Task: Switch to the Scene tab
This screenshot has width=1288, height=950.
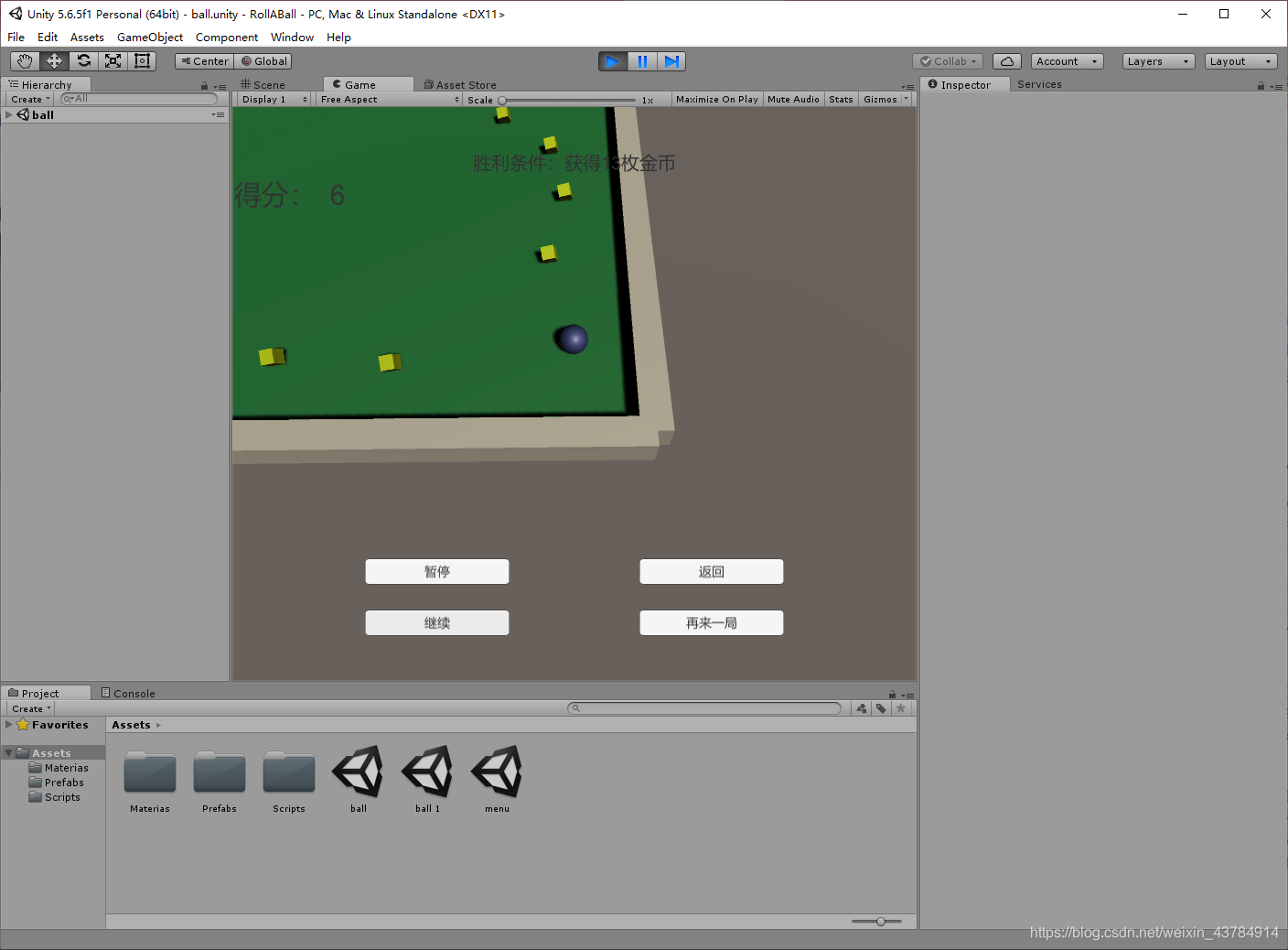Action: [x=263, y=84]
